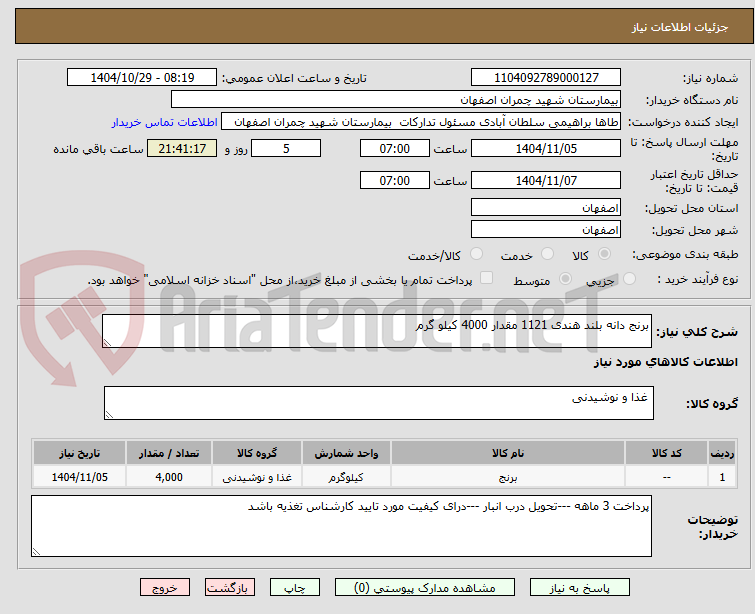Image resolution: width=755 pixels, height=614 pixels.
Task: Click the جزئیات اطلاعات نیاز page title
Action: 680,27
